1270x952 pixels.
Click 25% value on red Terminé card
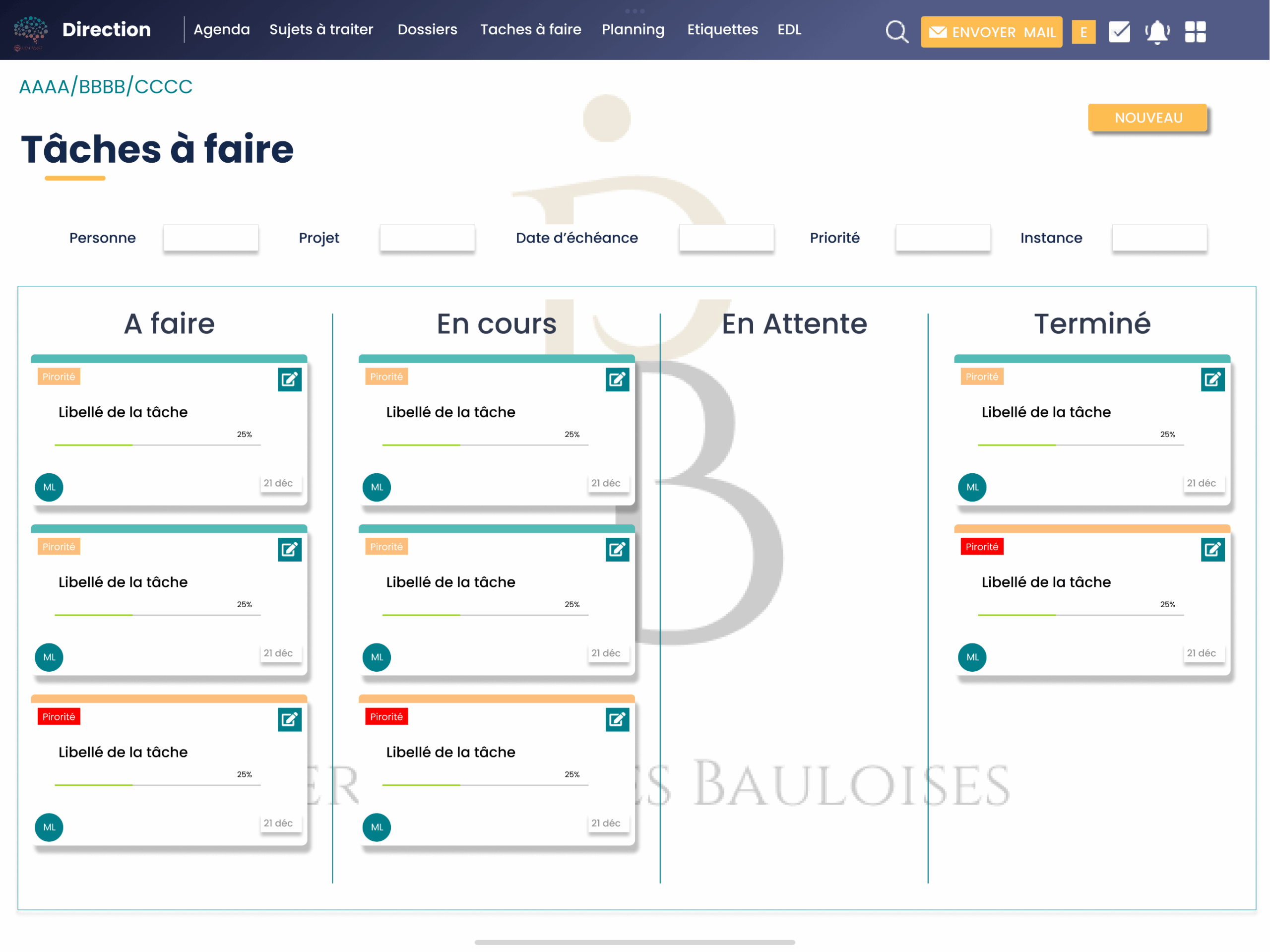(x=1167, y=604)
